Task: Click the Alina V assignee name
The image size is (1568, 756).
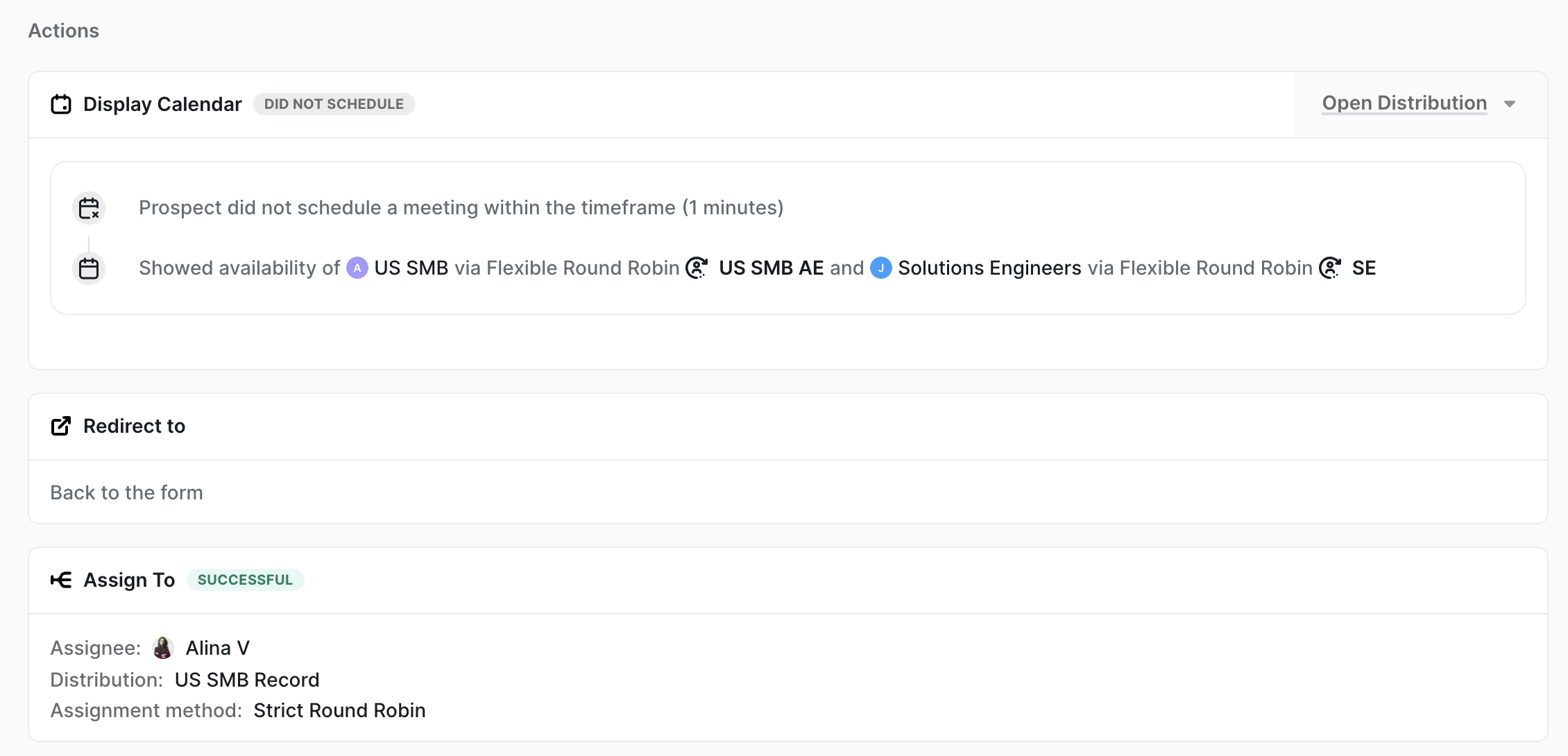Action: [x=218, y=648]
